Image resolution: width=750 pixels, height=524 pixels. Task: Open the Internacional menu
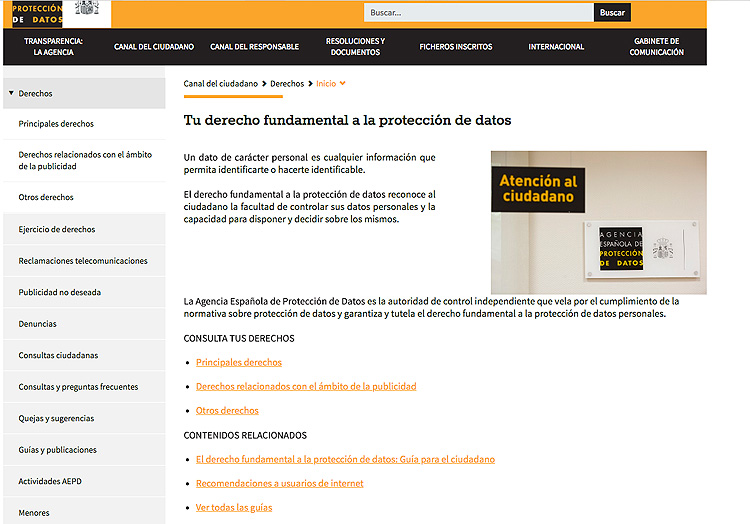point(556,46)
